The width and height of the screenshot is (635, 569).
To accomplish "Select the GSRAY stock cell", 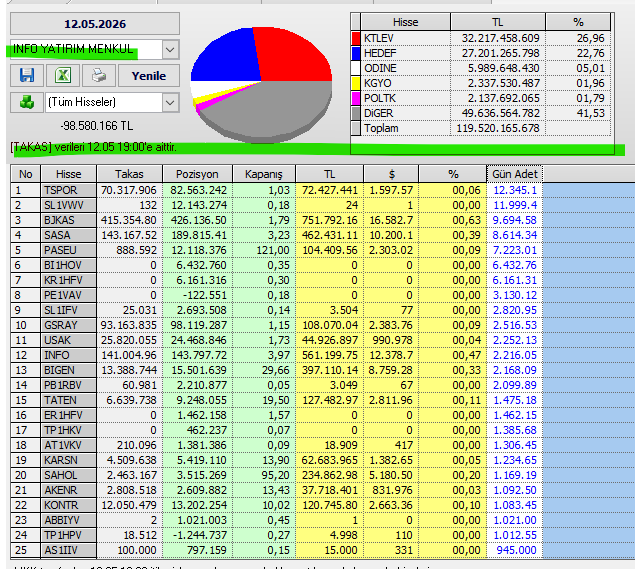I will click(68, 325).
